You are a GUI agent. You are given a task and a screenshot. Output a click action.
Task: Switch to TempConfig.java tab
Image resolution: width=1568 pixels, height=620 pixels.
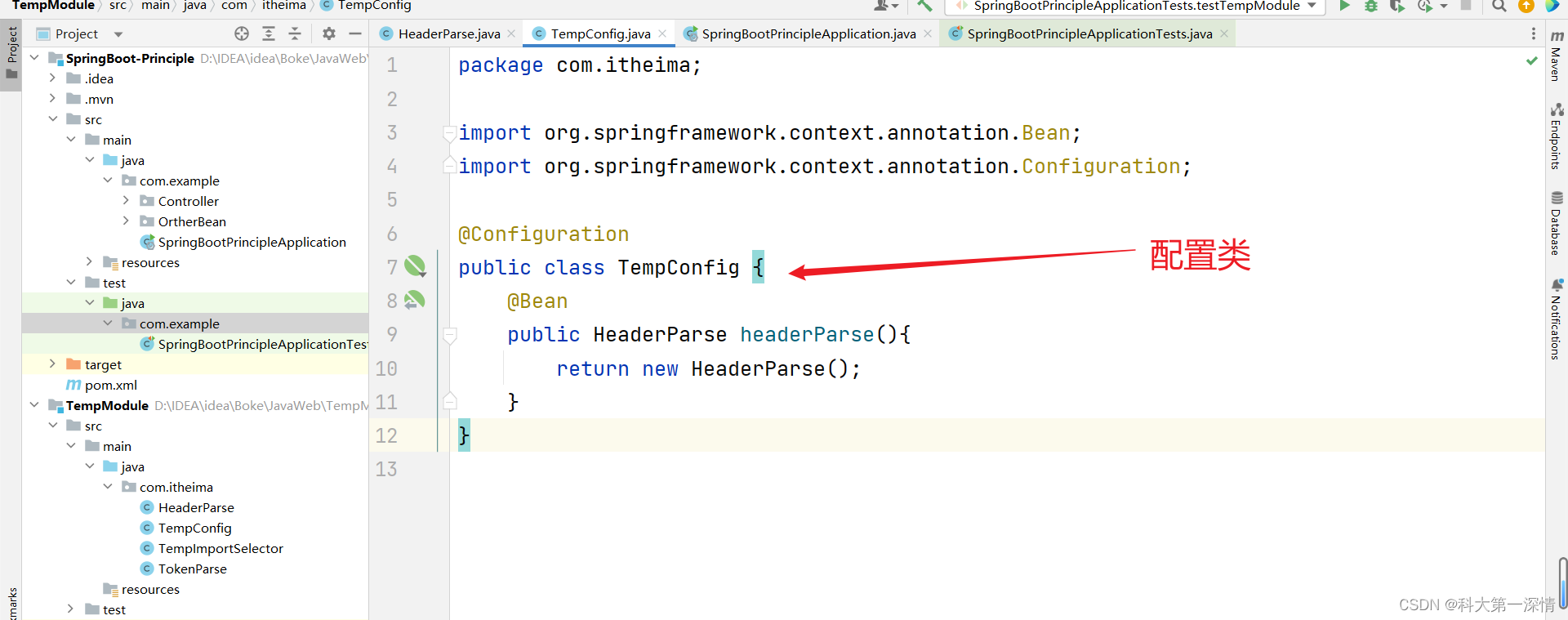[600, 33]
